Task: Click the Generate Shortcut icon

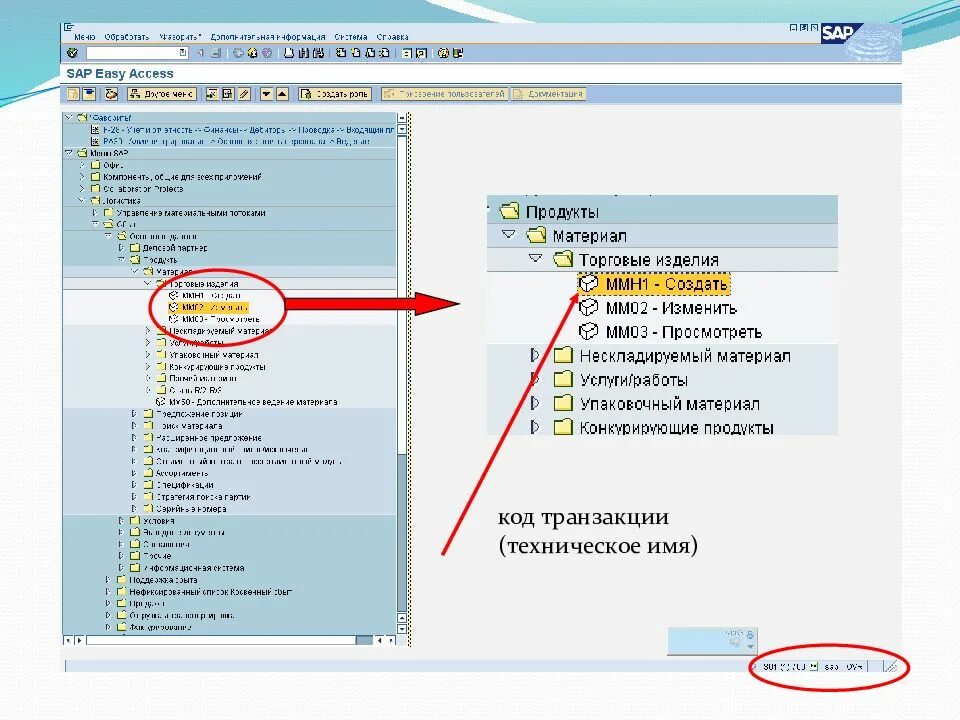Action: [x=421, y=53]
